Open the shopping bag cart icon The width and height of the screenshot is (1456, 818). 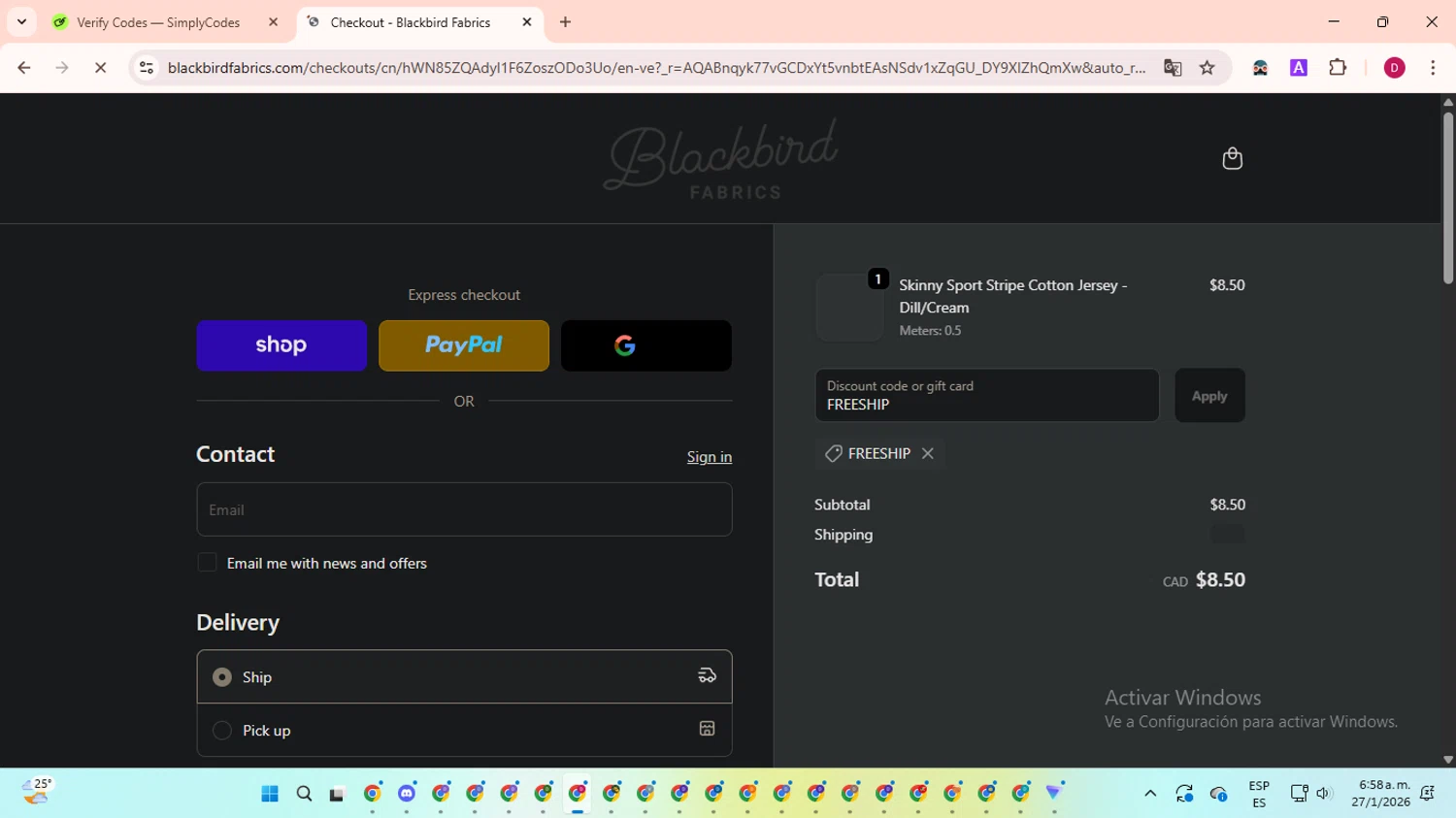pyautogui.click(x=1232, y=158)
